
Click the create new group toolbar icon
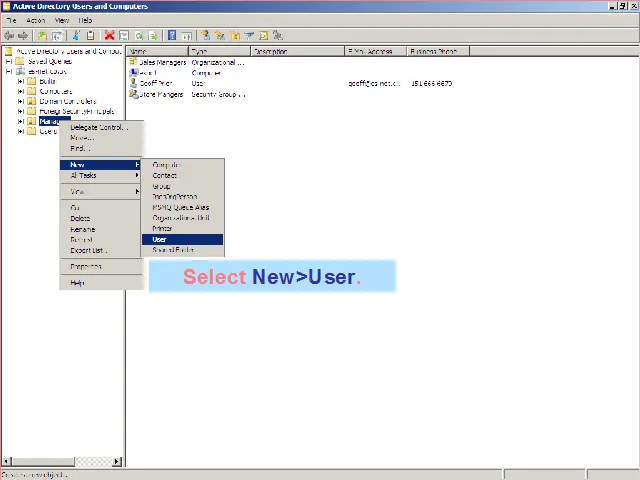220,36
